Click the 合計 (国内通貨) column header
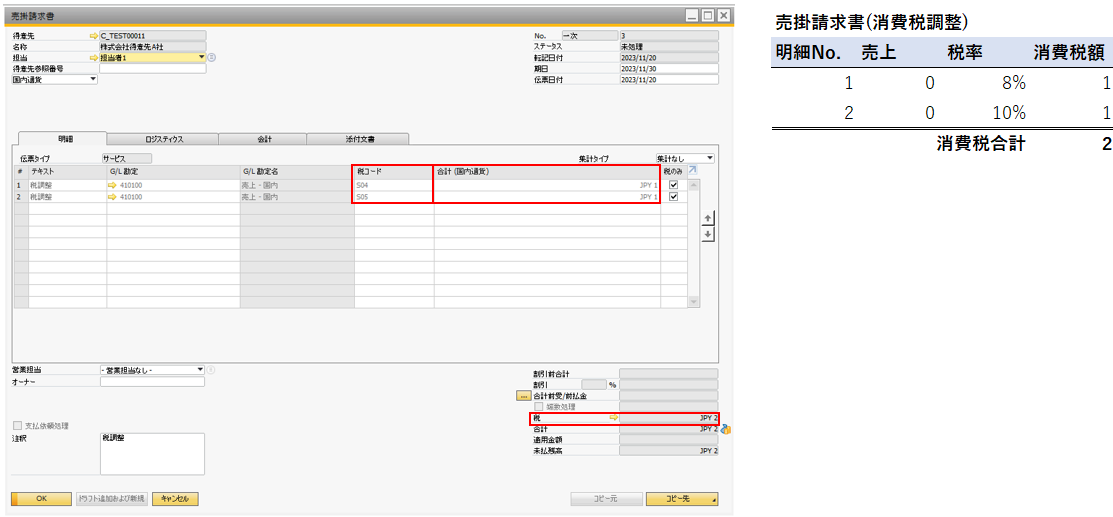 [547, 171]
